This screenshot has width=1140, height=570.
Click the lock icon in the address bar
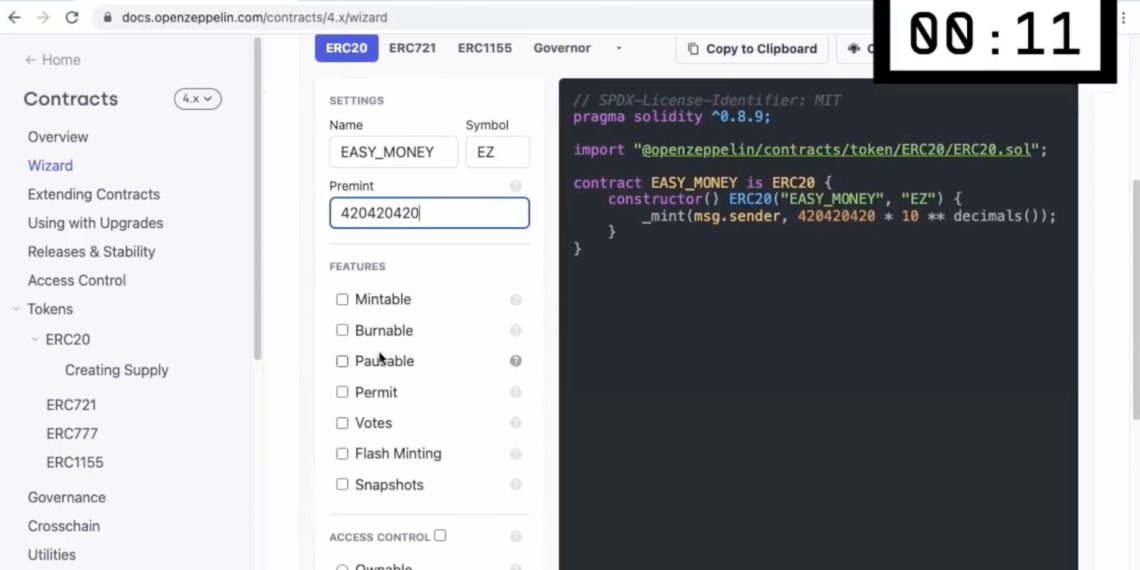pos(108,17)
